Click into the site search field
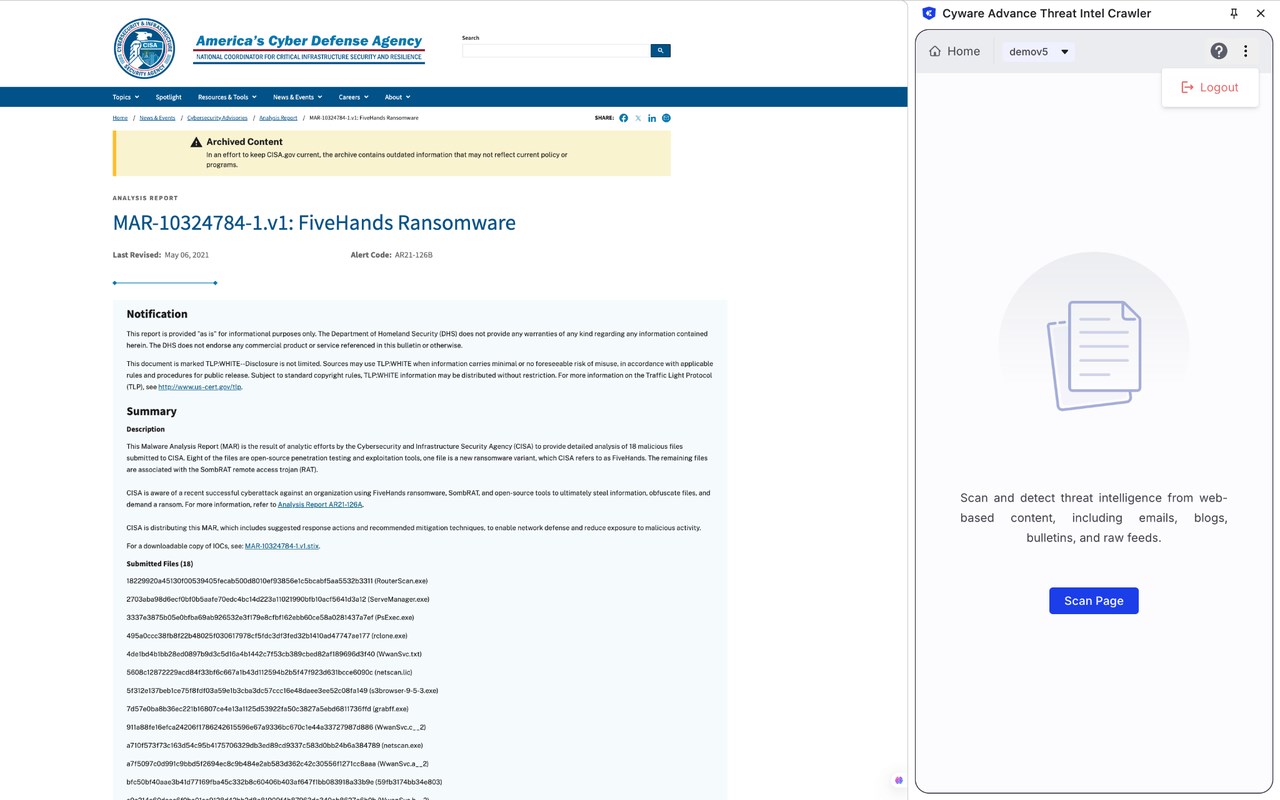This screenshot has height=800, width=1280. pos(556,50)
